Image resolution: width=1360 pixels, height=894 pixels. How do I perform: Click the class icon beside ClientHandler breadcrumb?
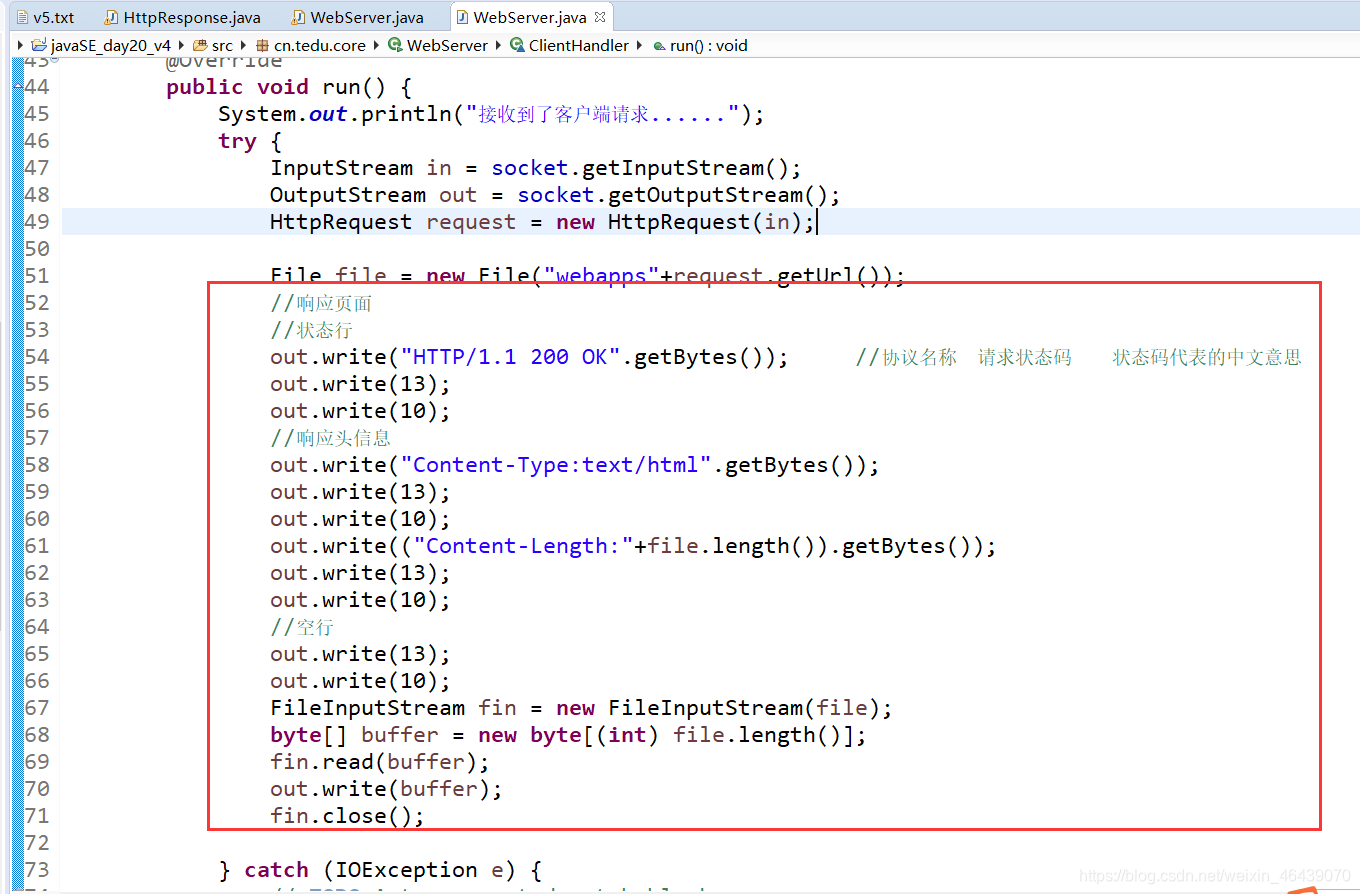tap(517, 45)
